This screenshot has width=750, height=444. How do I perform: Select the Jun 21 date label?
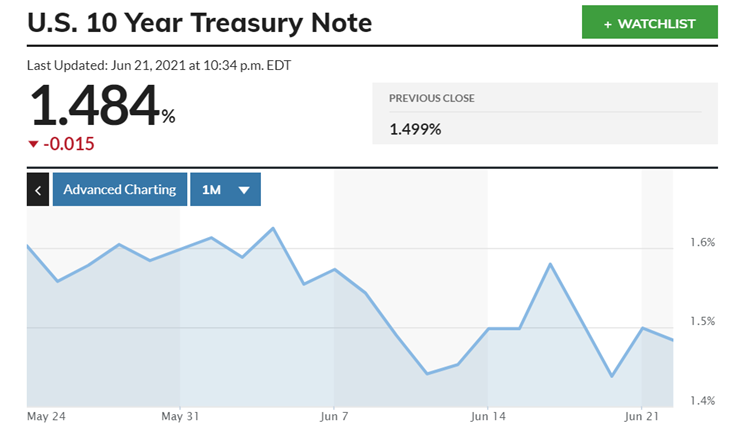click(641, 415)
